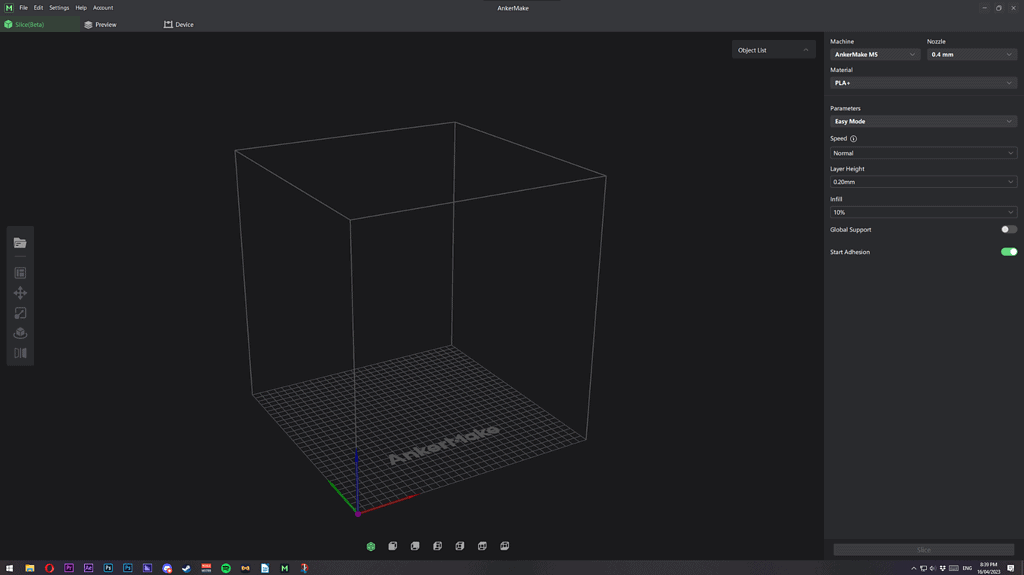Viewport: 1024px width, 575px height.
Task: Open Spotify from the taskbar
Action: pos(226,568)
